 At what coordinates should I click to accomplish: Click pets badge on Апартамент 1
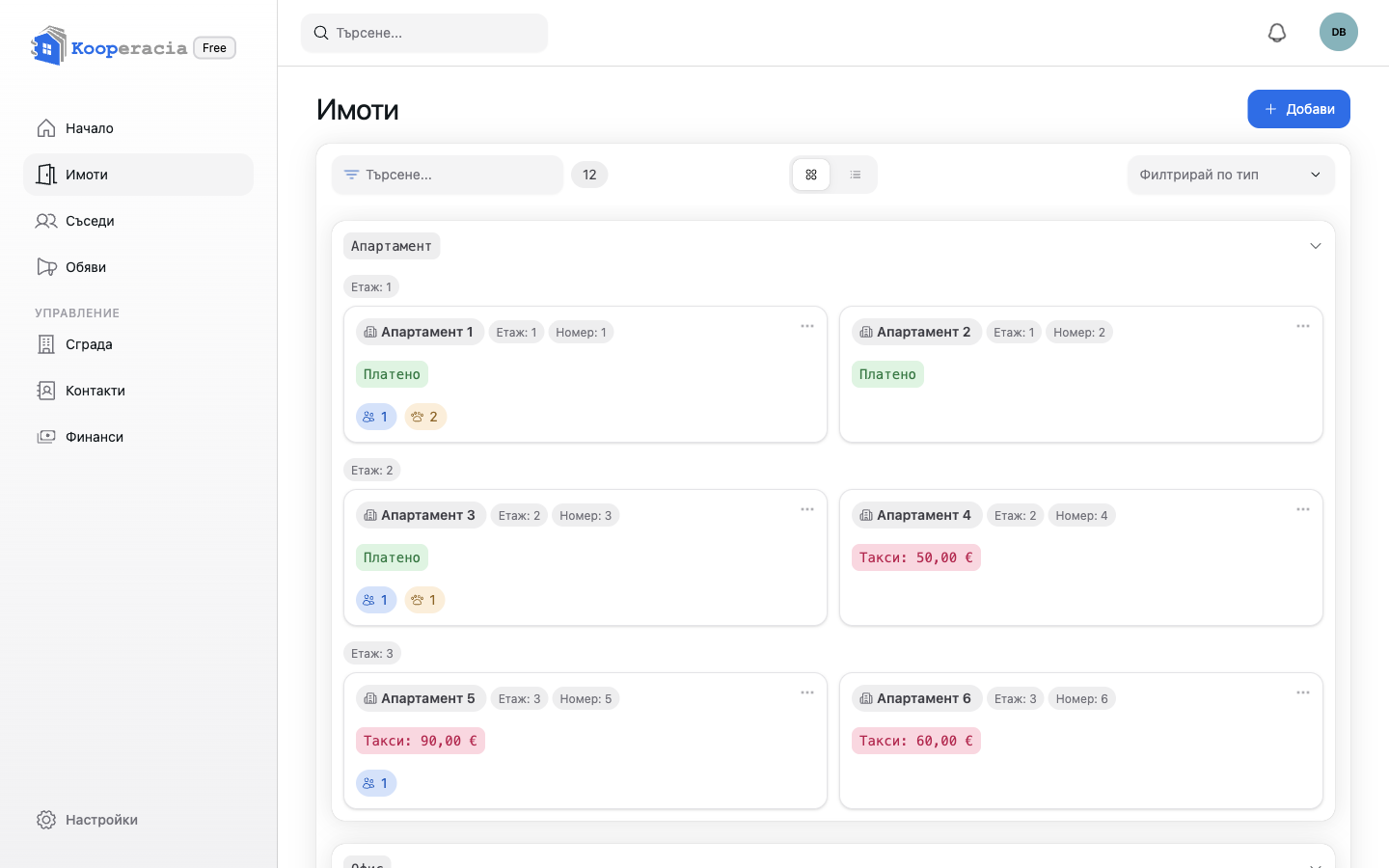pyautogui.click(x=425, y=417)
